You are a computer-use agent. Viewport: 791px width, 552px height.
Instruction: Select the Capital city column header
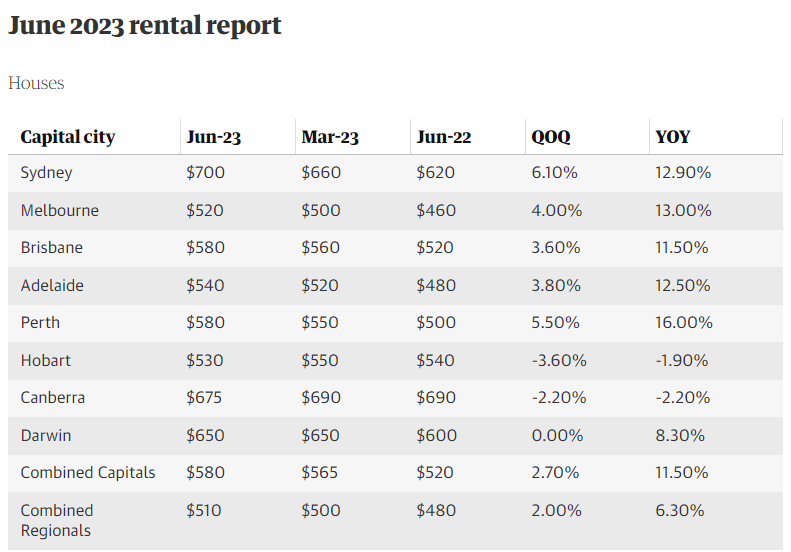[68, 137]
